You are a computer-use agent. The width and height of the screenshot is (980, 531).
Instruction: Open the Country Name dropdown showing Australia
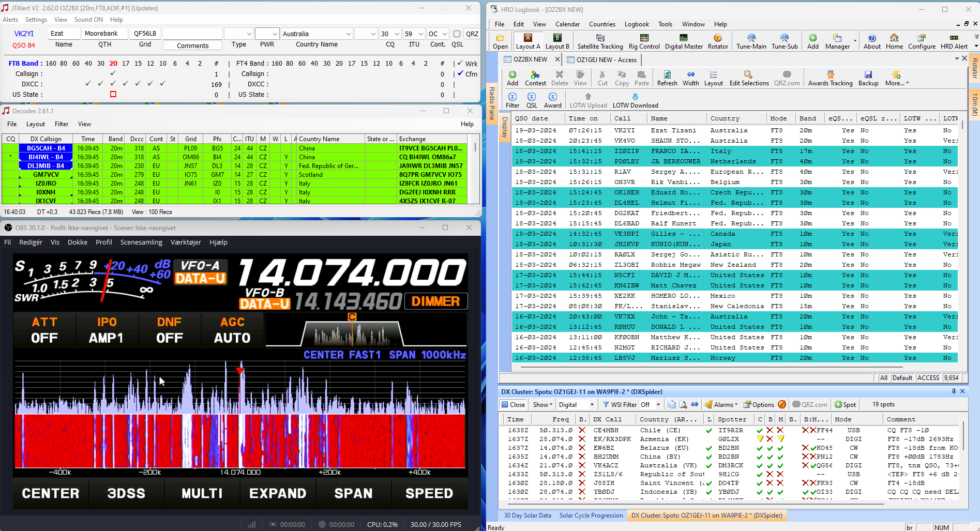pyautogui.click(x=348, y=34)
